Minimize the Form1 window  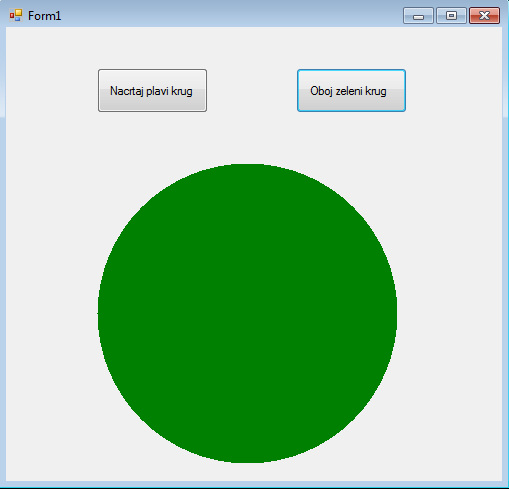tap(418, 16)
